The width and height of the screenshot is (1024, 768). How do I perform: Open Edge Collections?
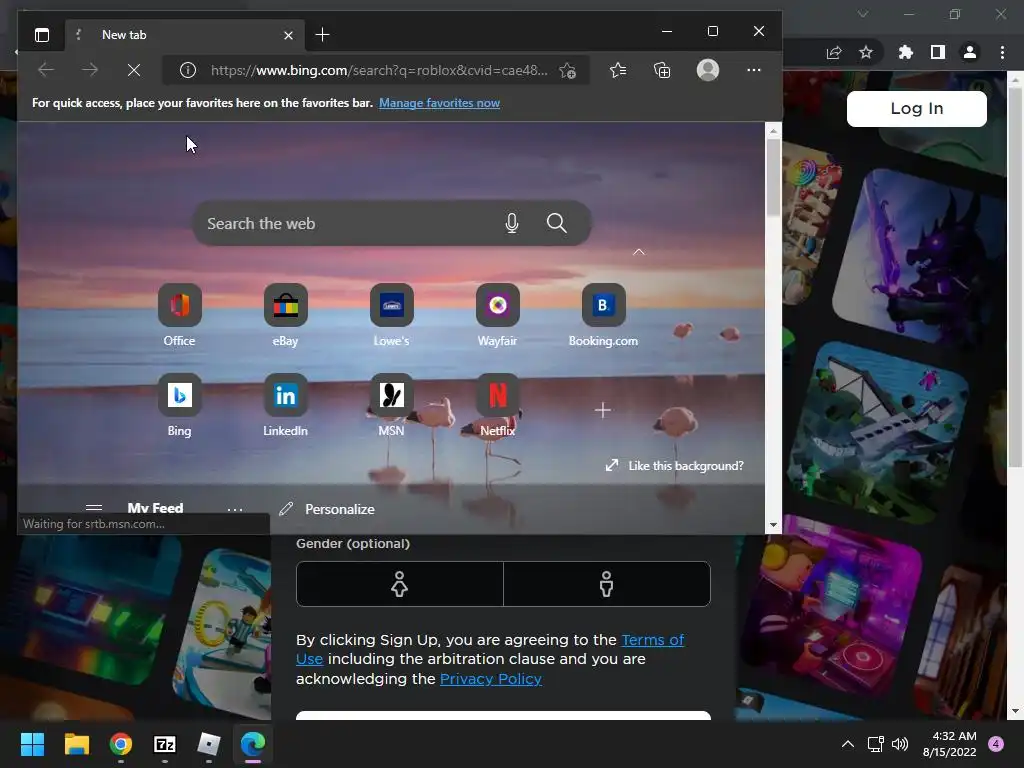pos(662,70)
